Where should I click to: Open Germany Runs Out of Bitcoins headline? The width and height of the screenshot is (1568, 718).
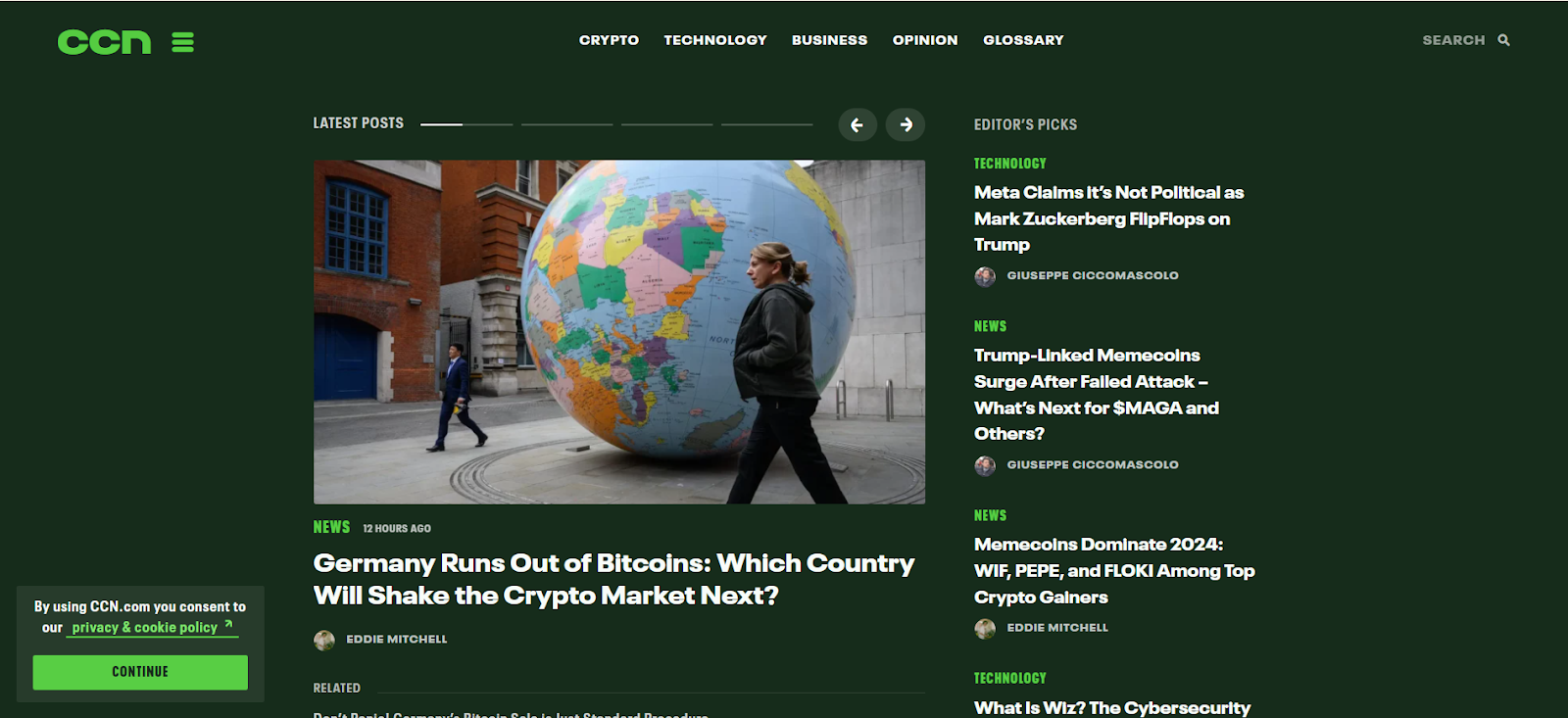613,579
